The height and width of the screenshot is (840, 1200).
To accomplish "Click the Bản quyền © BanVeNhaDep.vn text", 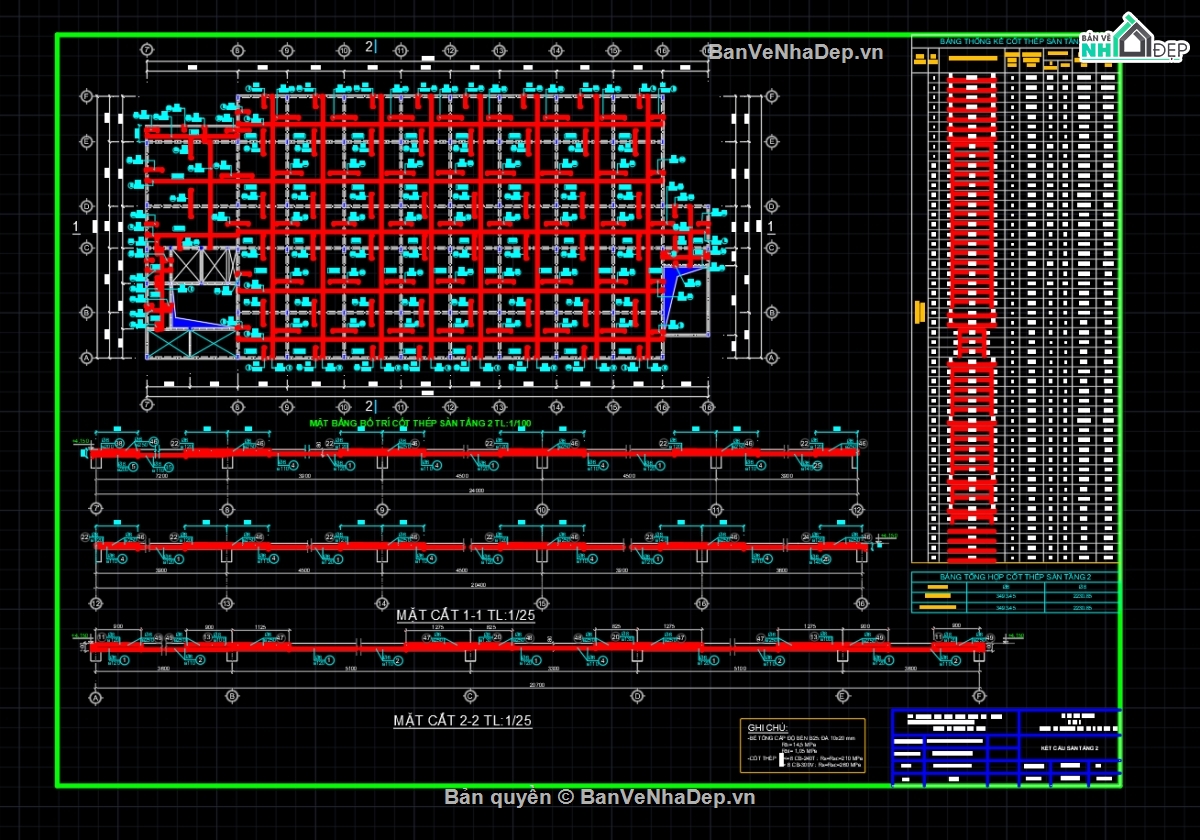I will click(600, 797).
